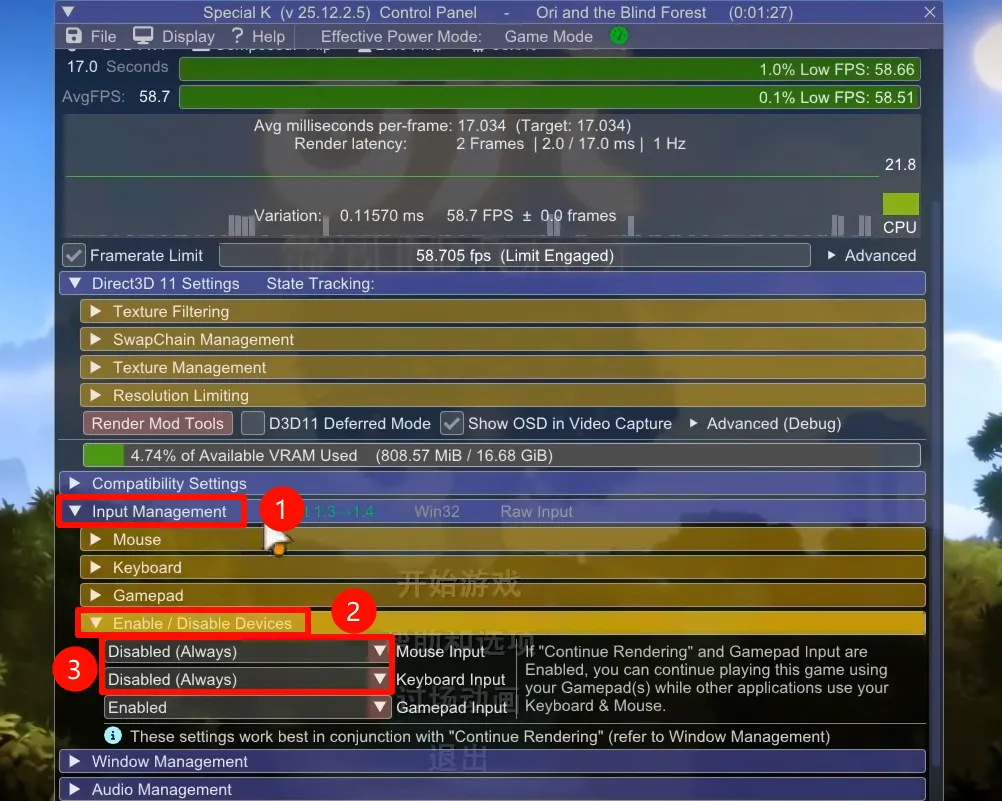Screen dimensions: 1002x801
Task: Enable D3D11 Deferred Mode checkbox
Action: 253,423
